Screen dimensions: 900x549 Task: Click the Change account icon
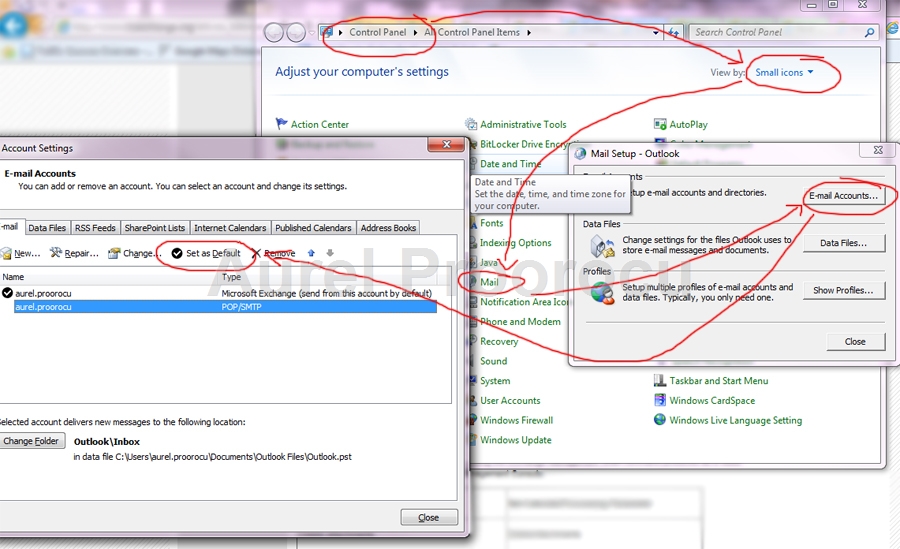coord(114,253)
